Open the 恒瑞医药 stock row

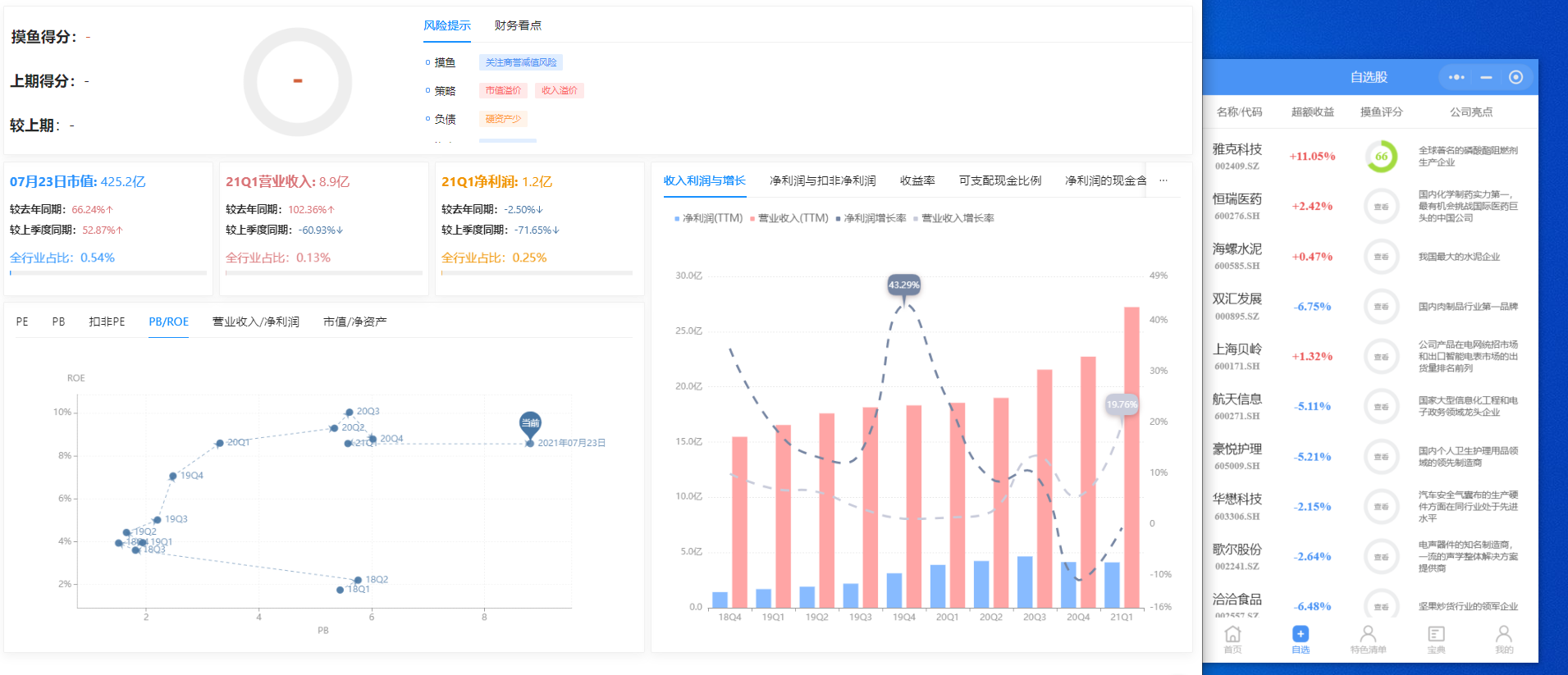pyautogui.click(x=1370, y=207)
